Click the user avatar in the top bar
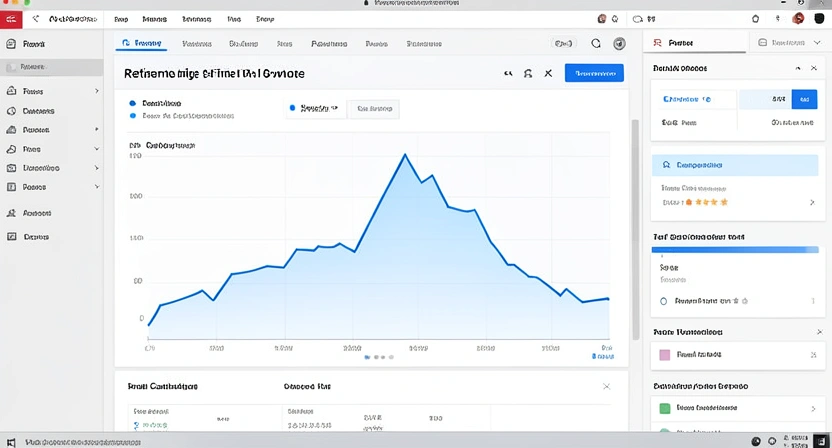Screen dimensions: 832x448 (x=798, y=18)
